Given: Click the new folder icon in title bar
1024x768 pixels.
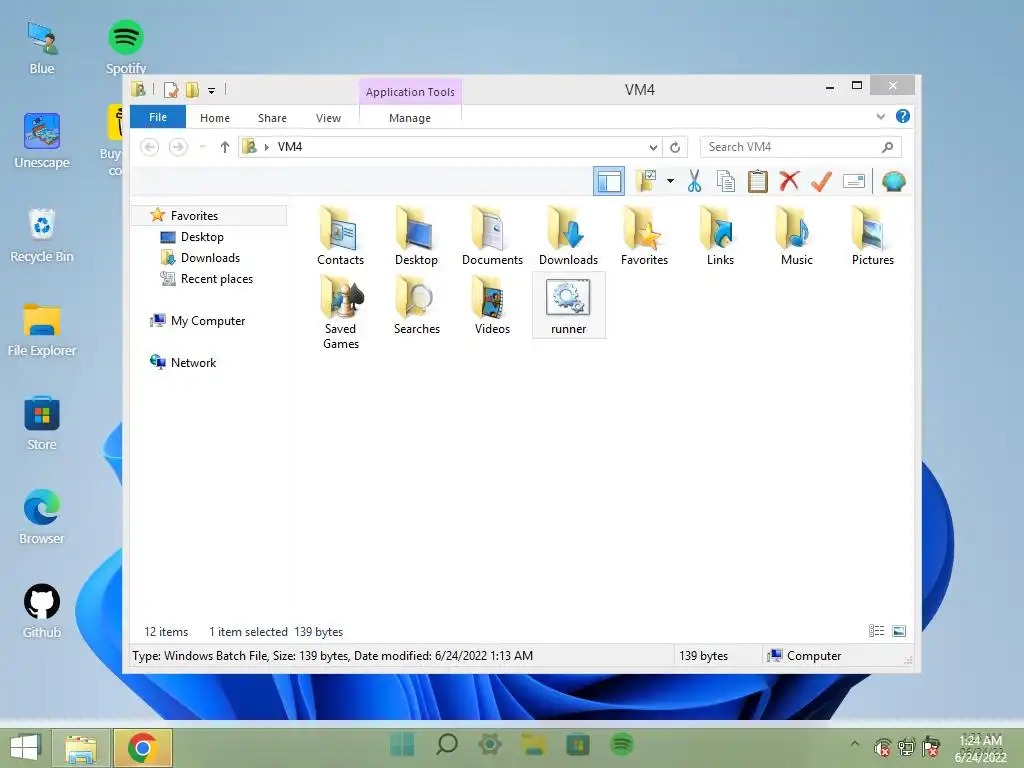Looking at the screenshot, I should pyautogui.click(x=192, y=89).
